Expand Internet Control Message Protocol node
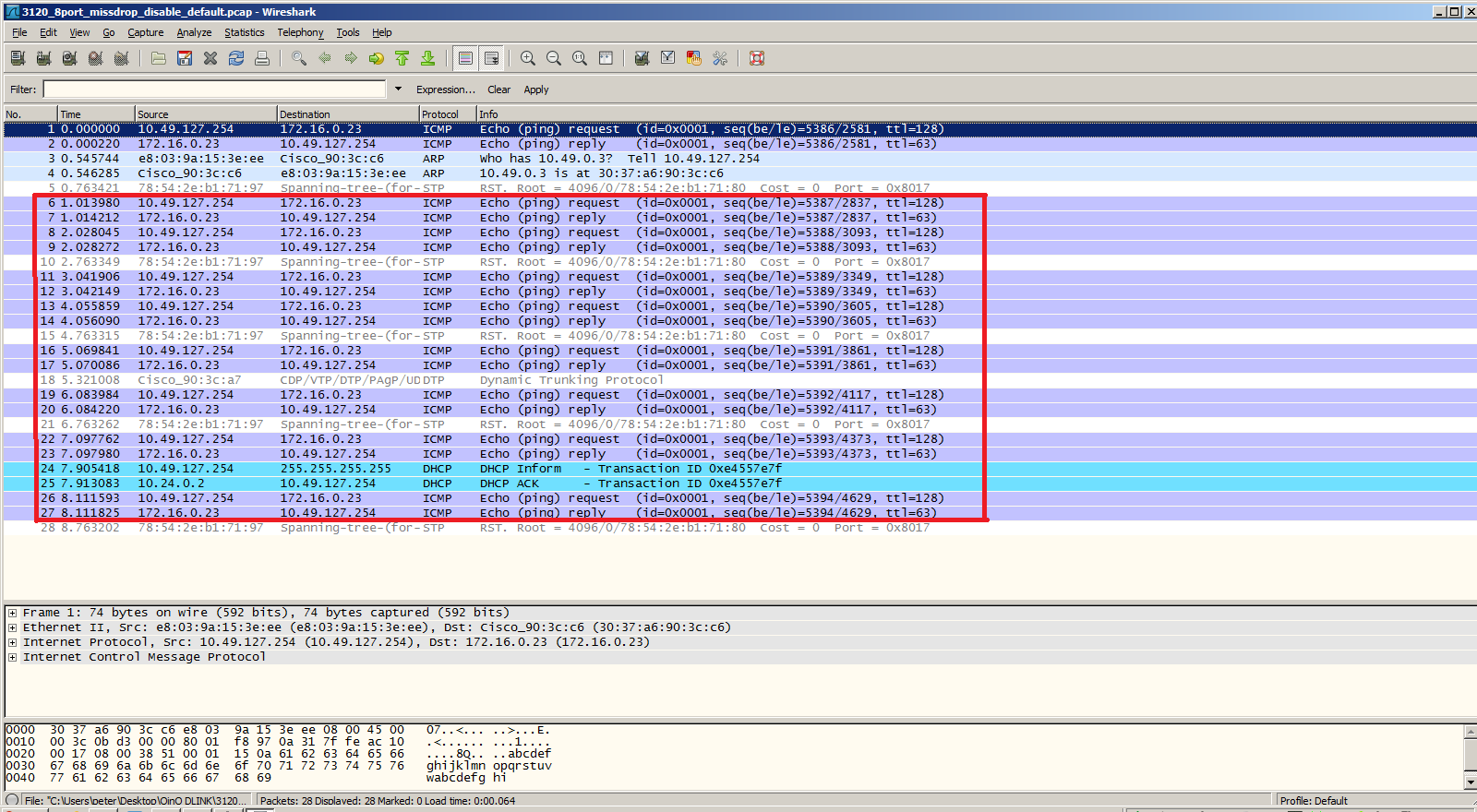1477x812 pixels. coord(12,657)
